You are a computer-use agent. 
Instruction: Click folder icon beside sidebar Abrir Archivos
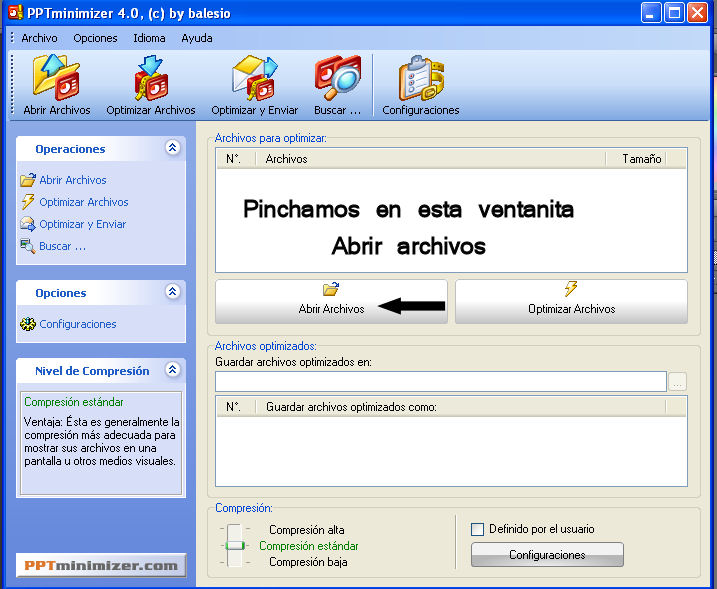tap(28, 180)
